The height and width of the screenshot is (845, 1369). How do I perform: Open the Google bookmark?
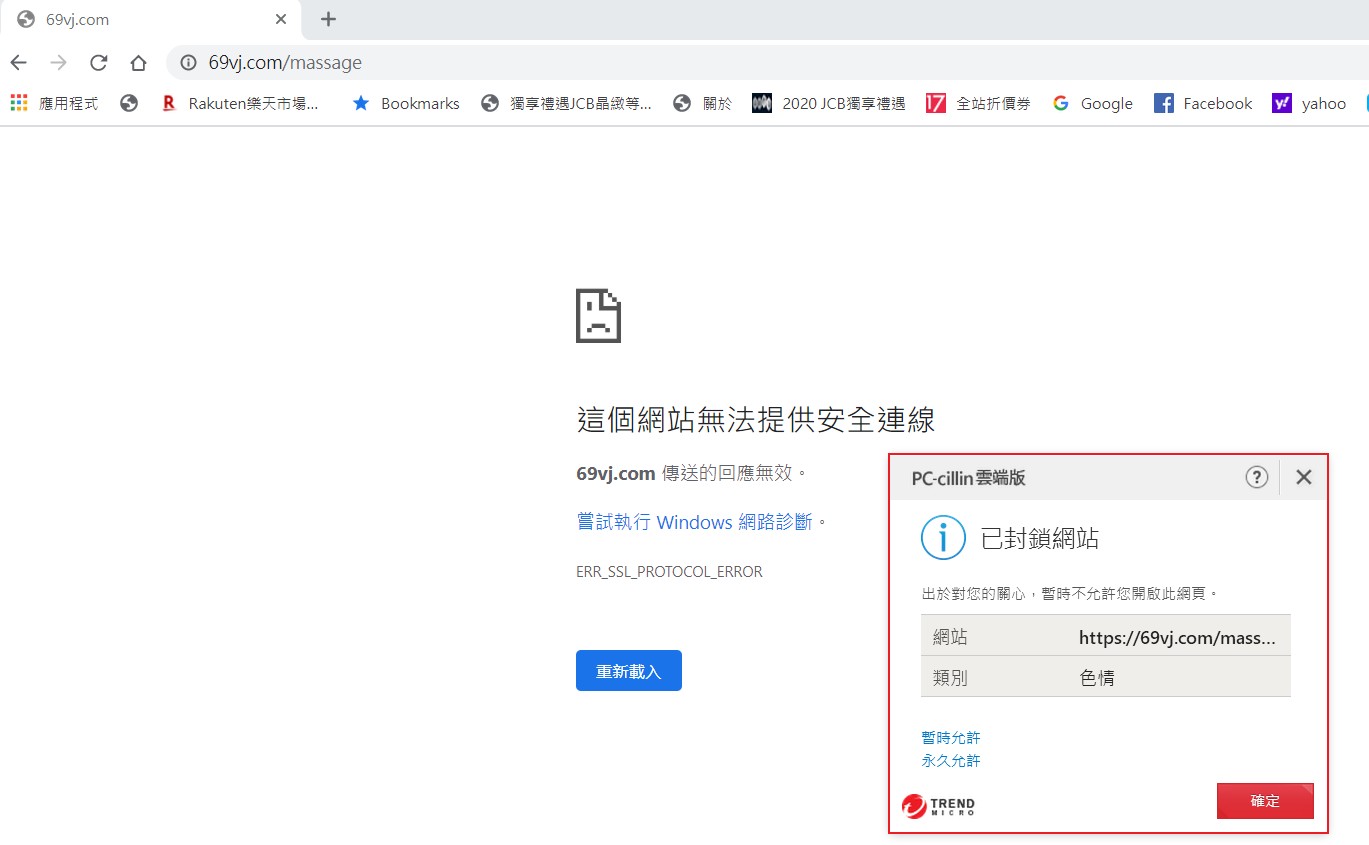point(1093,103)
